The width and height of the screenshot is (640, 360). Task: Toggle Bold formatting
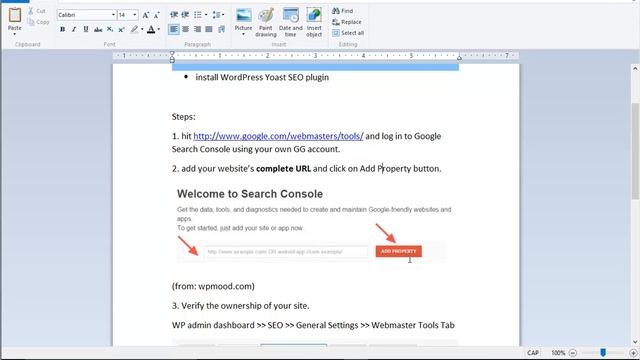[x=62, y=29]
